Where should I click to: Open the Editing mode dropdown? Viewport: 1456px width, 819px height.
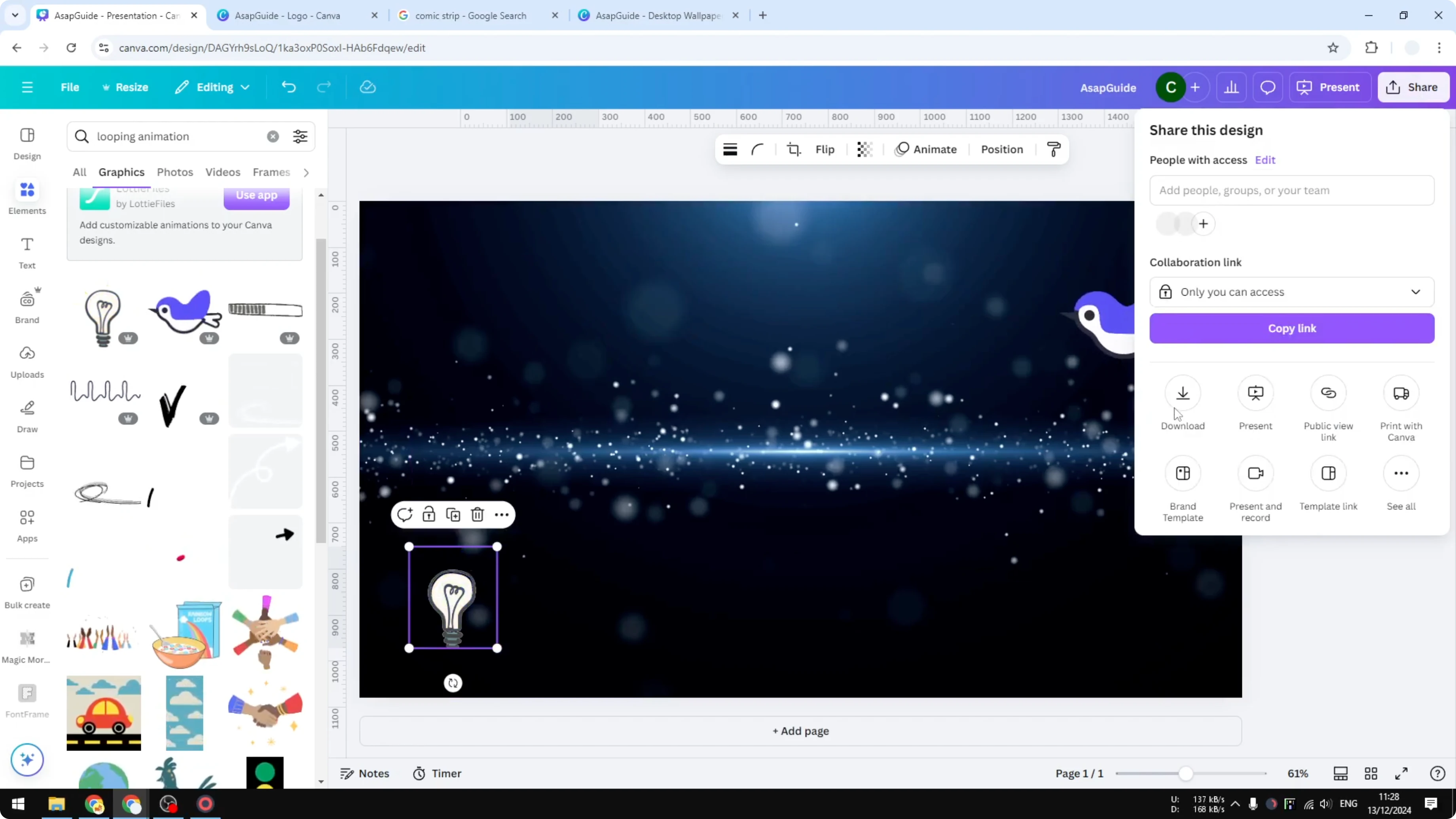212,87
